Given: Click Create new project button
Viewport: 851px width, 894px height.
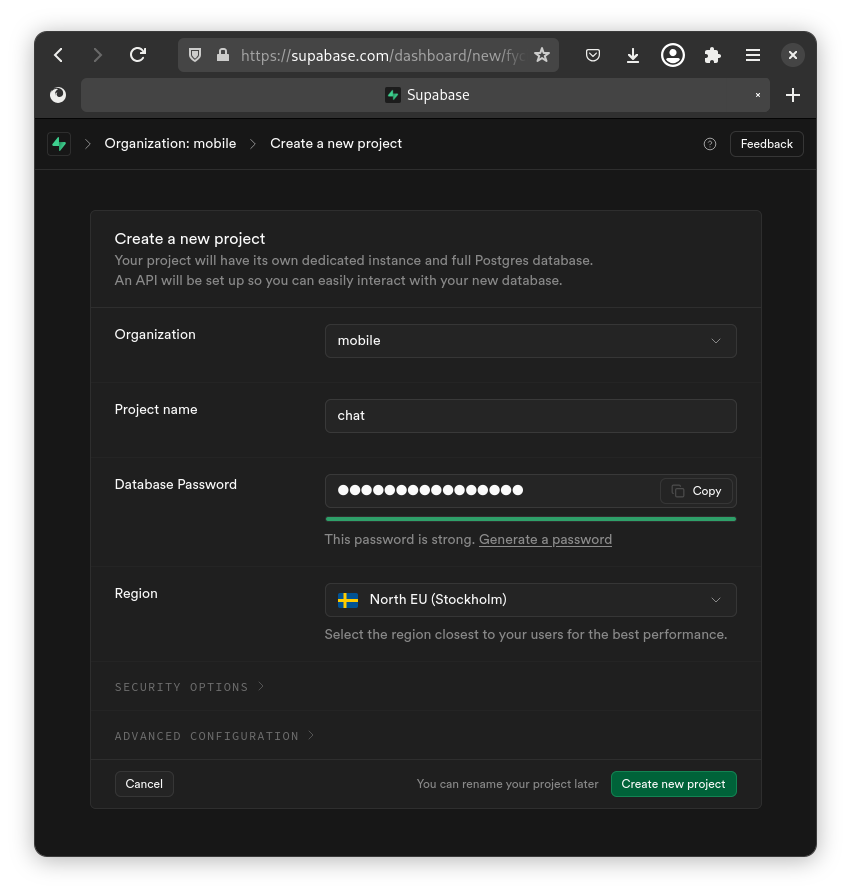Looking at the screenshot, I should click(x=673, y=784).
